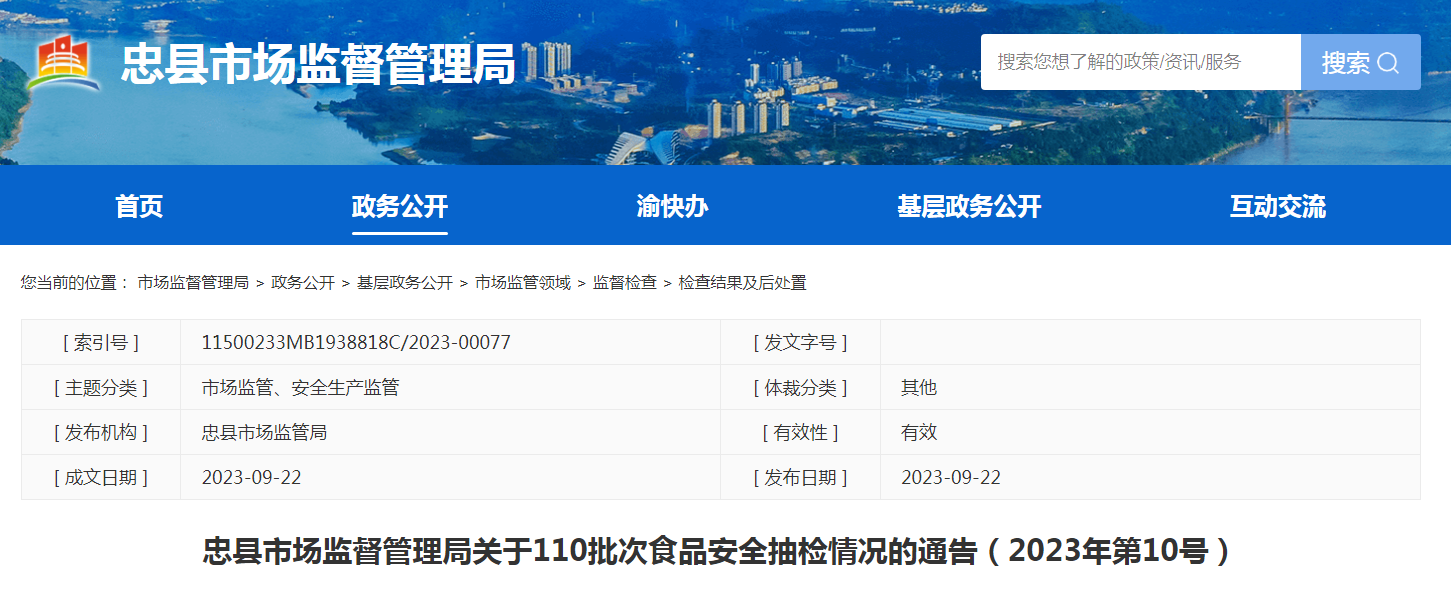Open the 渝快办 navigation tab
This screenshot has height=589, width=1451.
point(672,207)
